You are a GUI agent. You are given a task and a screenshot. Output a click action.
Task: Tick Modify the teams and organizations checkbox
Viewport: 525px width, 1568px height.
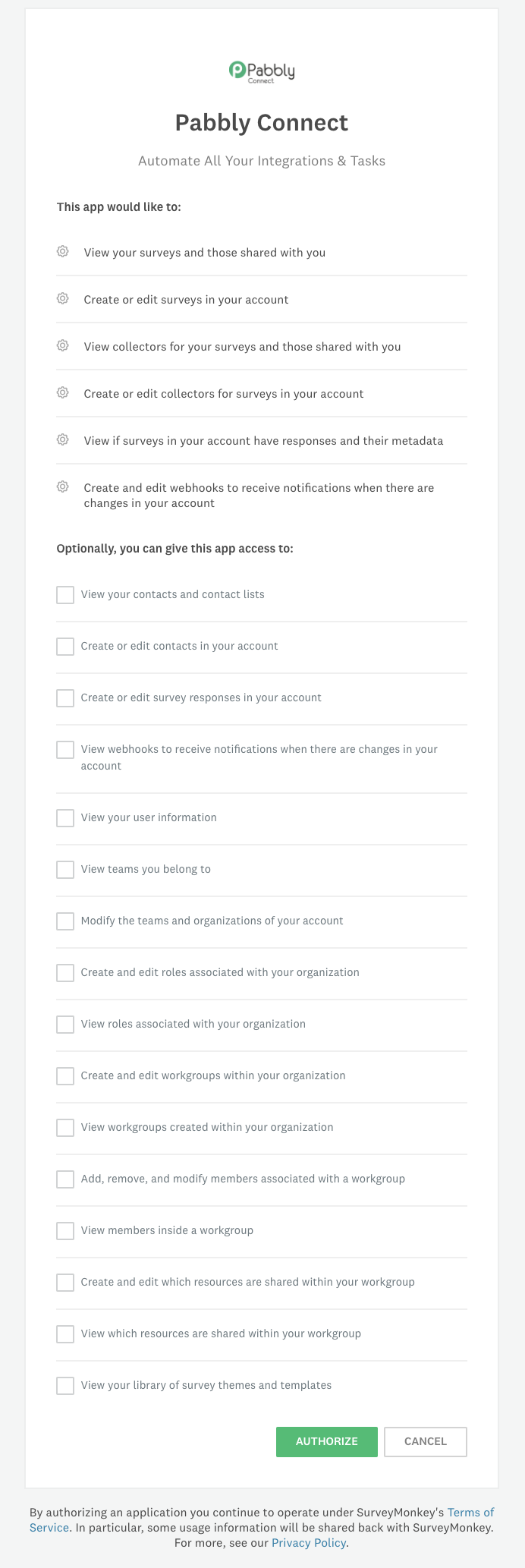pos(65,921)
